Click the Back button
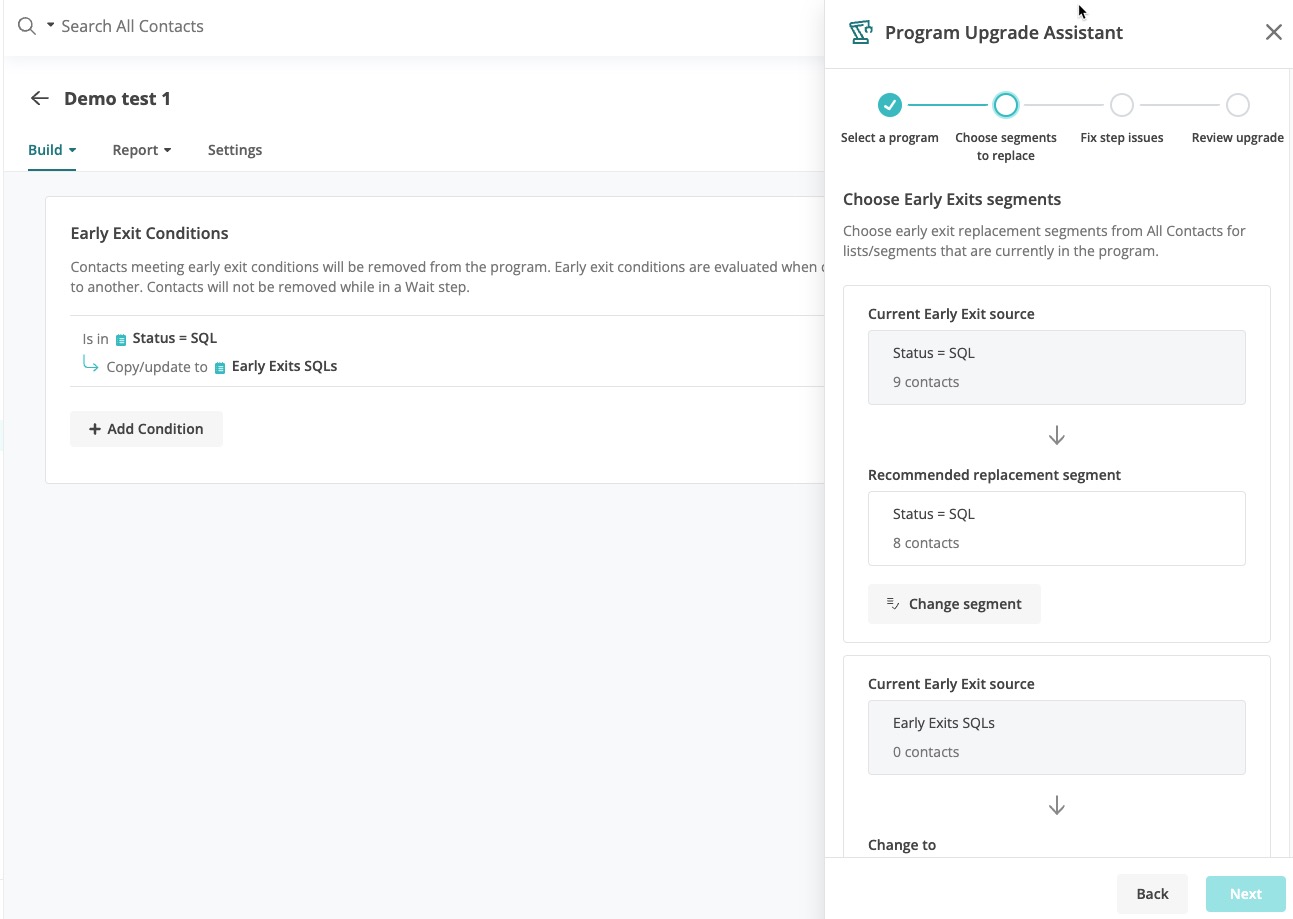Image resolution: width=1293 pixels, height=919 pixels. pyautogui.click(x=1152, y=894)
